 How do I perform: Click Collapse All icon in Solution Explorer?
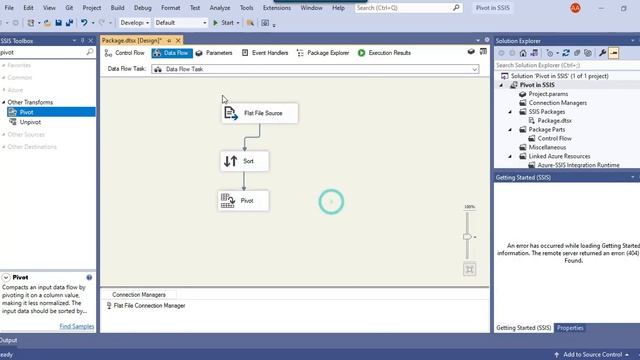pos(577,53)
